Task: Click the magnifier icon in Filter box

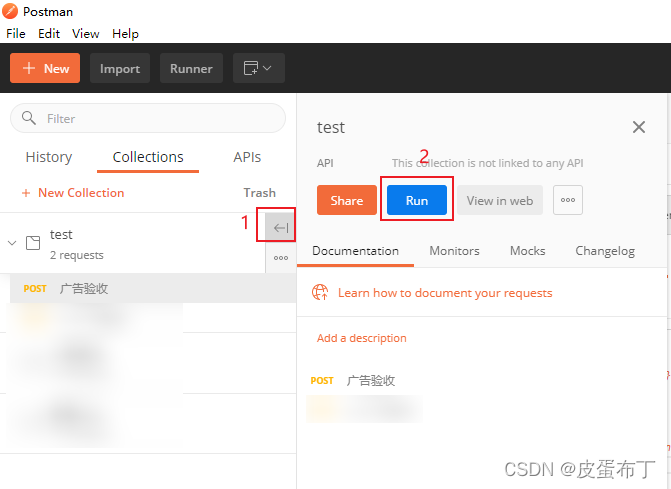Action: point(29,118)
